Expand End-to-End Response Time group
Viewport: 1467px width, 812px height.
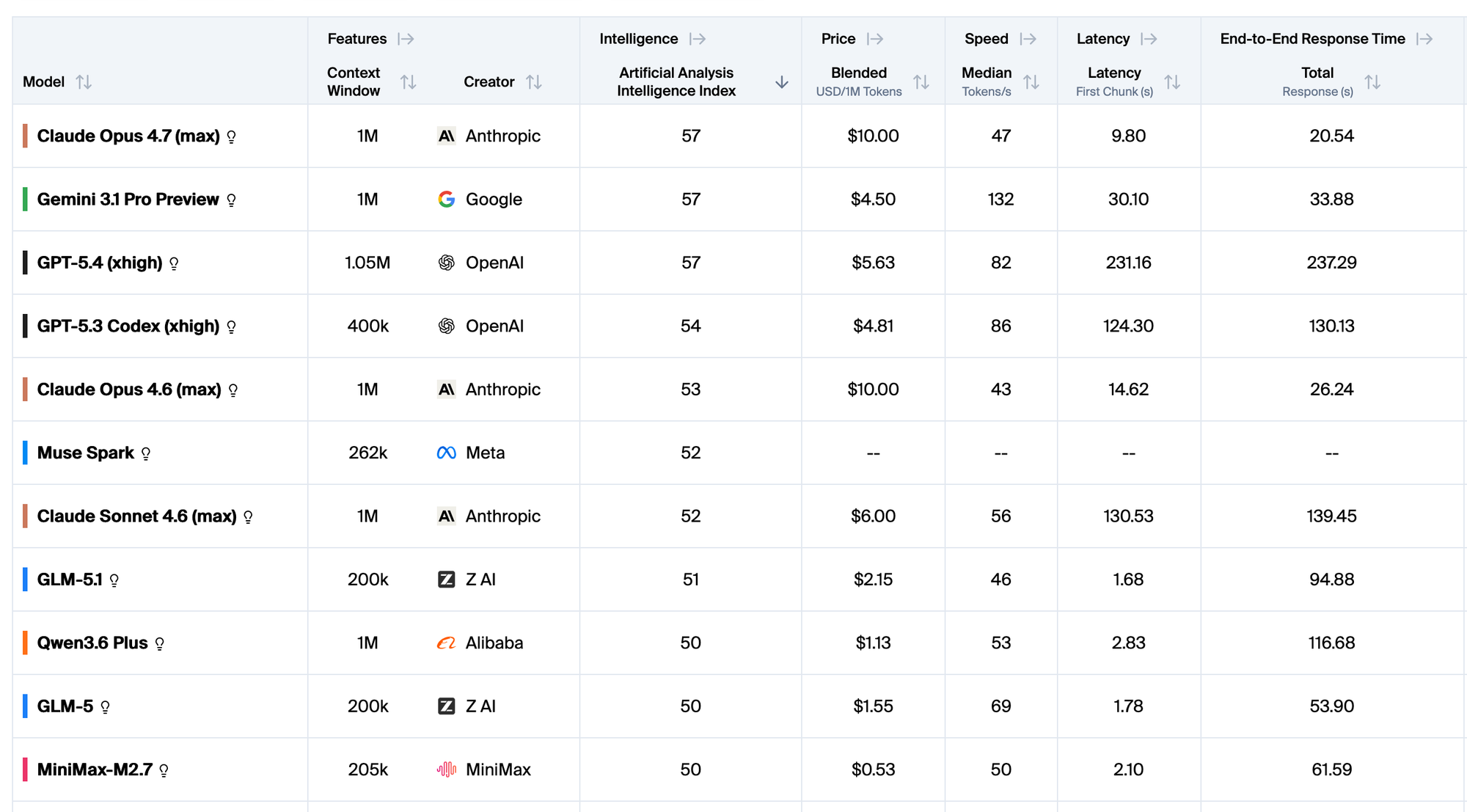coord(1424,39)
